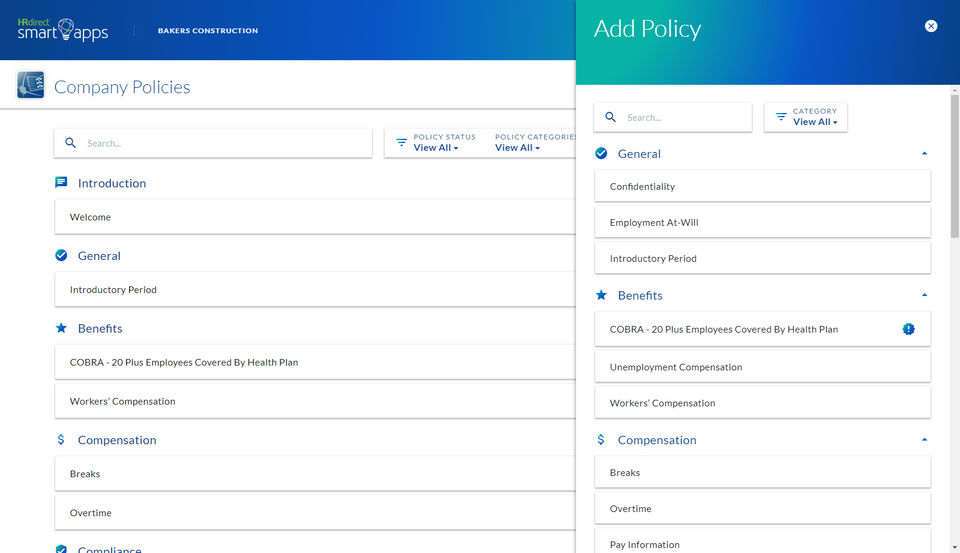Click the blue alert badge on COBRA policy
960x553 pixels.
908,329
